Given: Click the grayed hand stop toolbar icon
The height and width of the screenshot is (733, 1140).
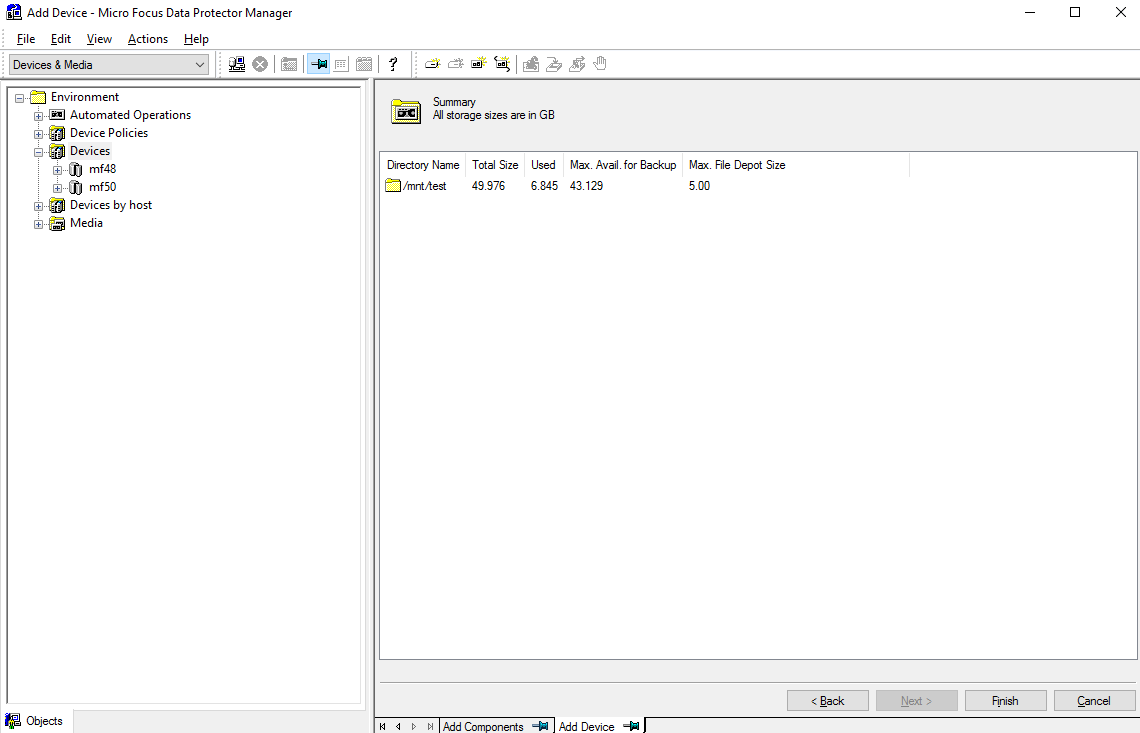Looking at the screenshot, I should coord(600,64).
